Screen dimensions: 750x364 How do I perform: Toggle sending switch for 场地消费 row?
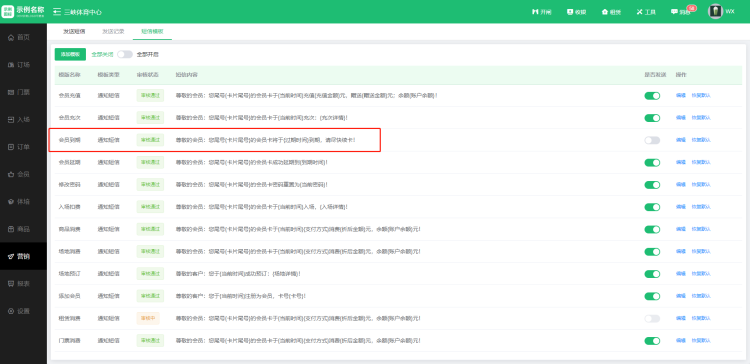click(x=652, y=252)
